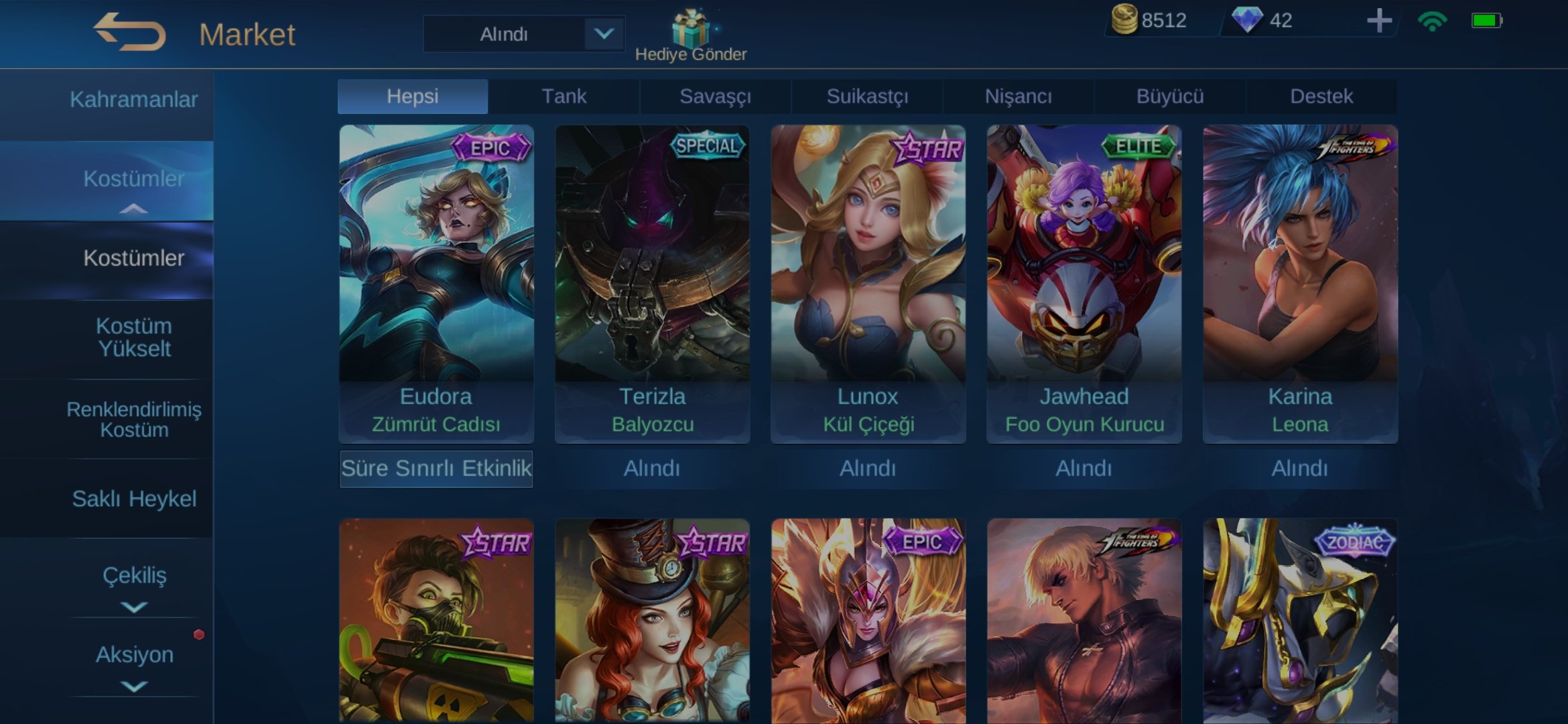Expand the Aksiyon section
1568x724 pixels.
point(134,666)
